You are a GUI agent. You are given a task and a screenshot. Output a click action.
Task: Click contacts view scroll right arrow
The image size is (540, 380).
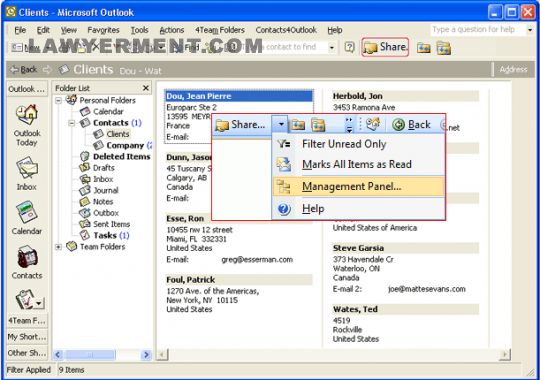pyautogui.click(x=505, y=354)
